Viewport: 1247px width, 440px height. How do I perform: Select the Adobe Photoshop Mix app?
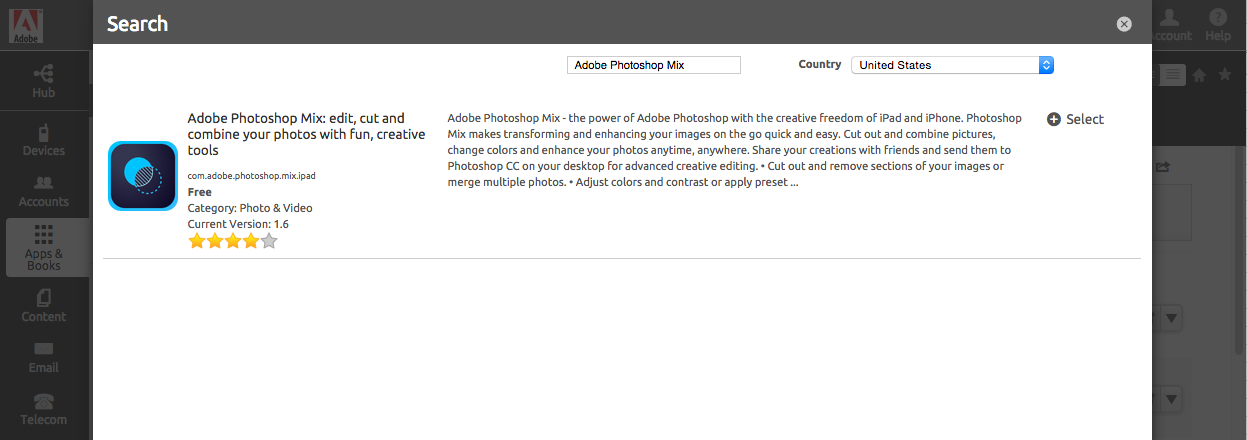(x=1075, y=119)
